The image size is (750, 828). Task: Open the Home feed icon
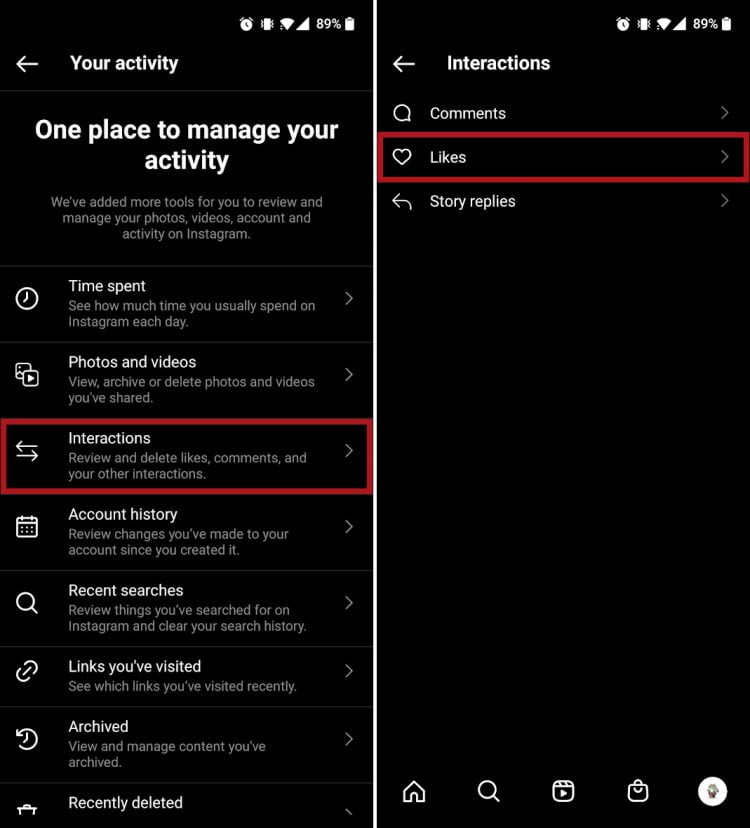click(414, 791)
